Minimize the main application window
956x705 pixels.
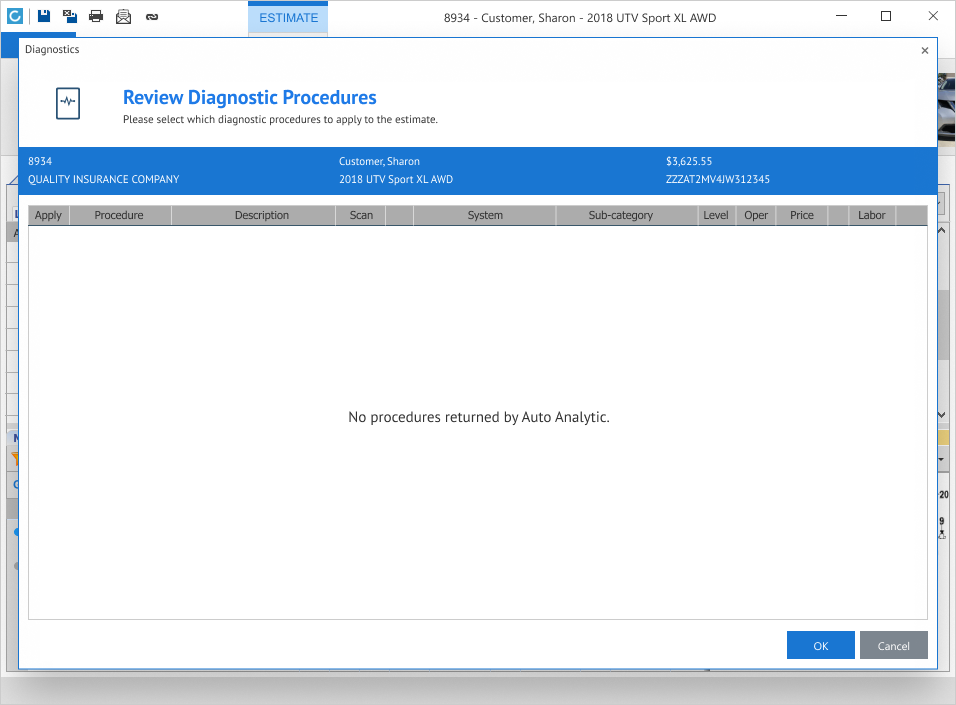(841, 16)
